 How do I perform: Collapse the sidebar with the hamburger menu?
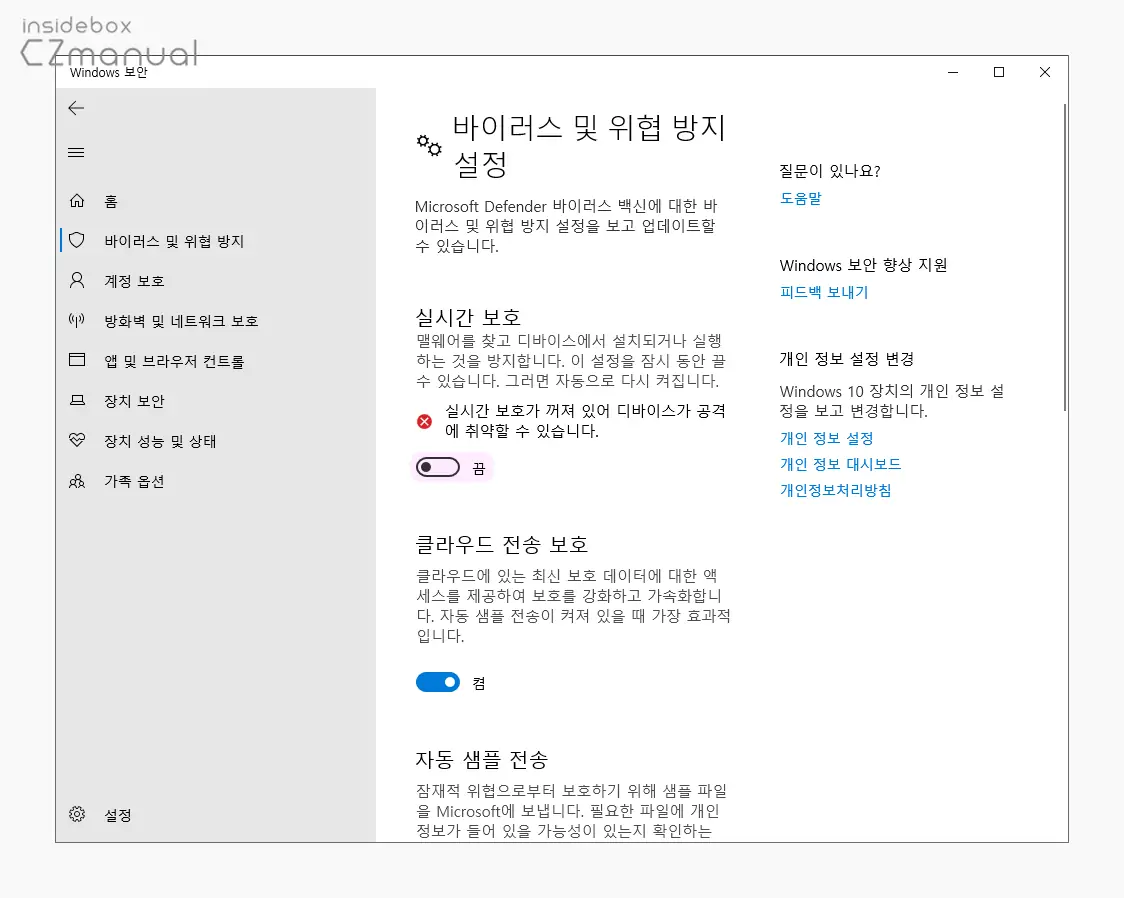(x=76, y=152)
